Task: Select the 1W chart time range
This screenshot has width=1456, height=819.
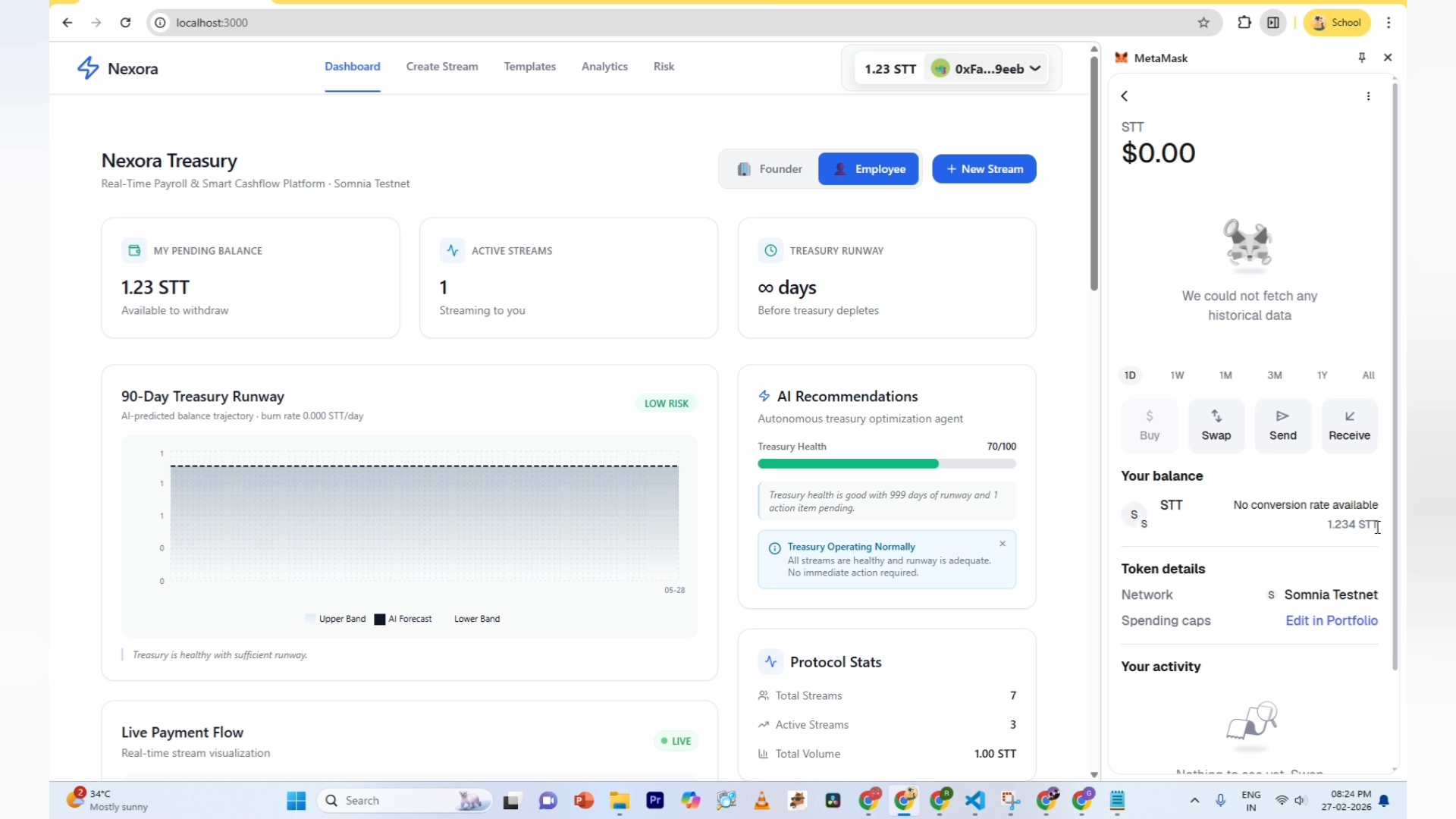Action: tap(1177, 375)
